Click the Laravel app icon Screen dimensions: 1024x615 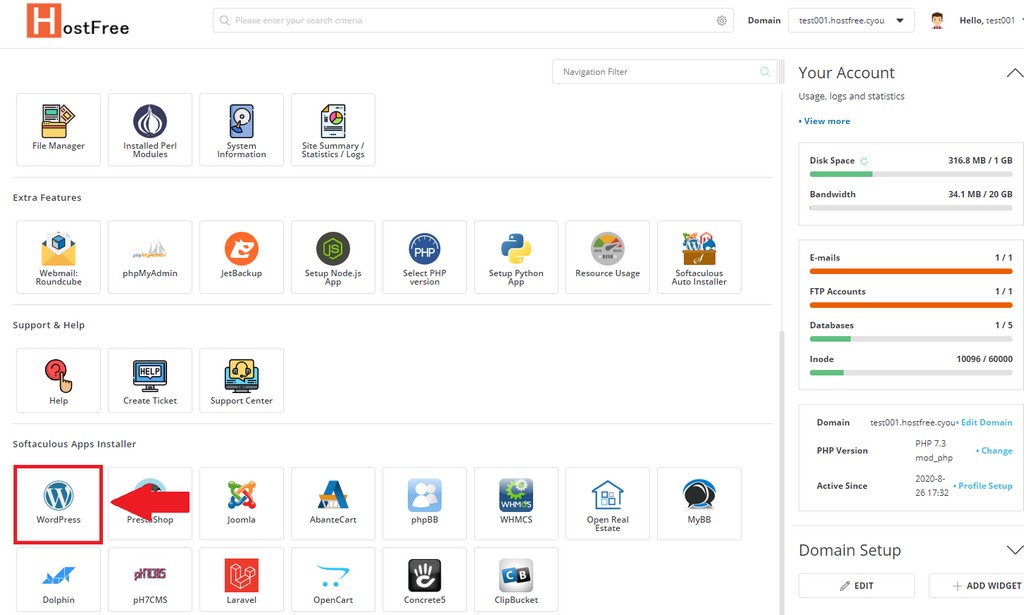tap(241, 582)
